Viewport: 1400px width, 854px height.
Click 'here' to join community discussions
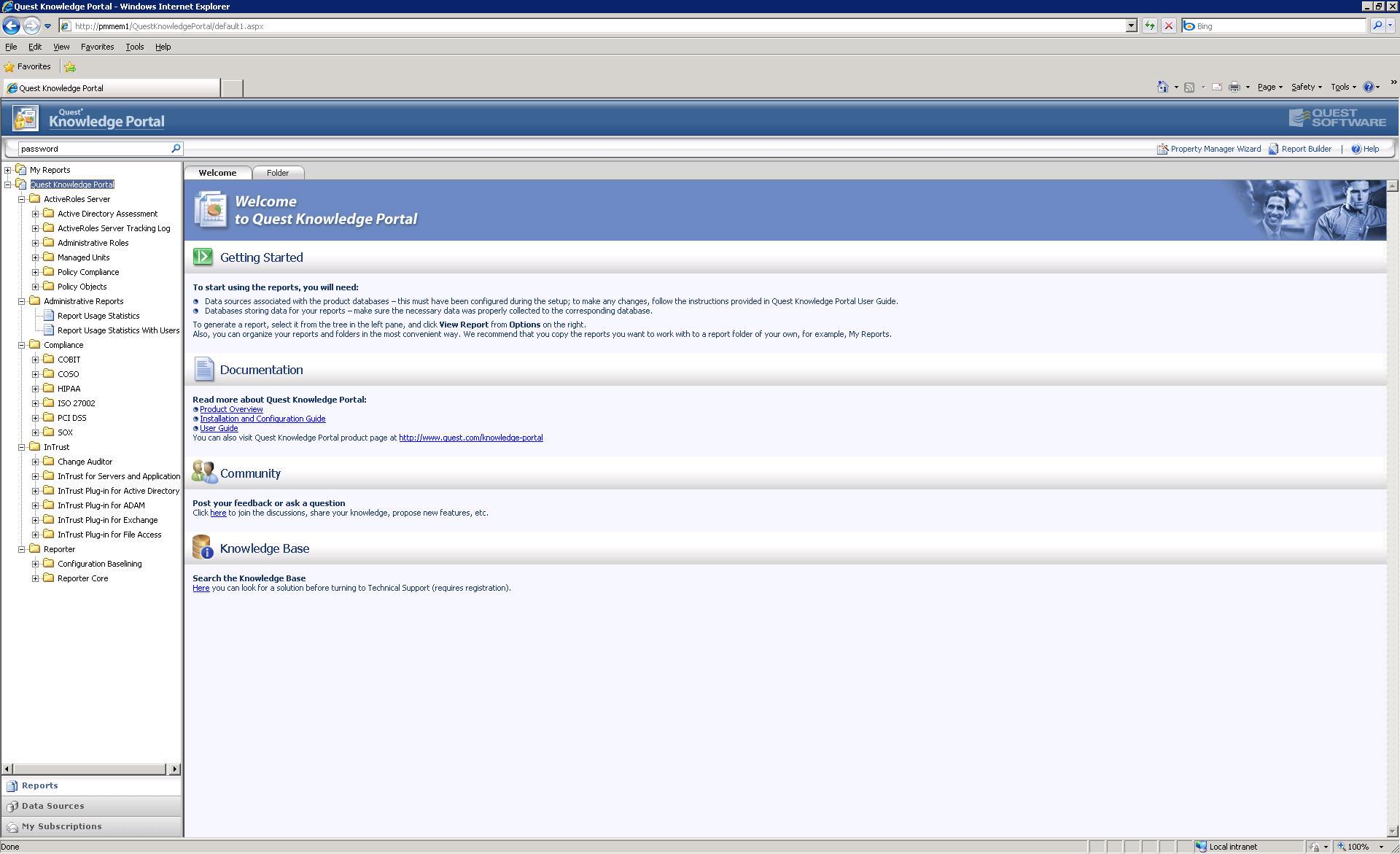click(218, 513)
